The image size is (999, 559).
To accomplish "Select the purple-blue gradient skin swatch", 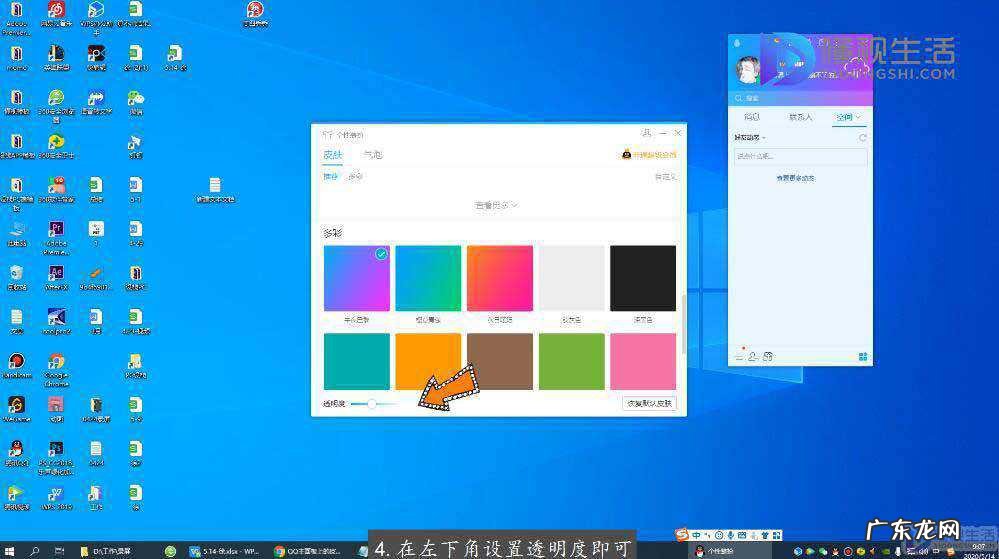I will click(357, 278).
